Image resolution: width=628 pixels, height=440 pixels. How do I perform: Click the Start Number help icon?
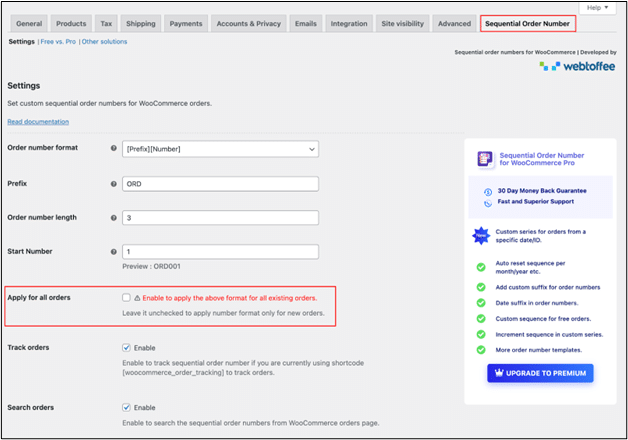point(114,252)
